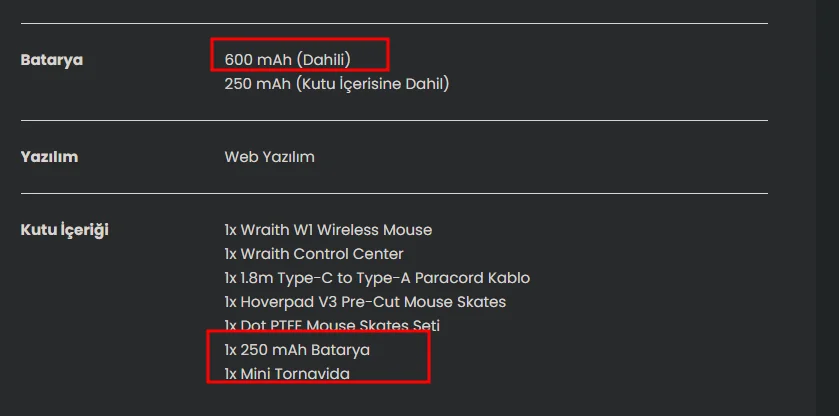Image resolution: width=839 pixels, height=416 pixels.
Task: Click the divider between Batarya and Yazılım
Action: pyautogui.click(x=394, y=120)
